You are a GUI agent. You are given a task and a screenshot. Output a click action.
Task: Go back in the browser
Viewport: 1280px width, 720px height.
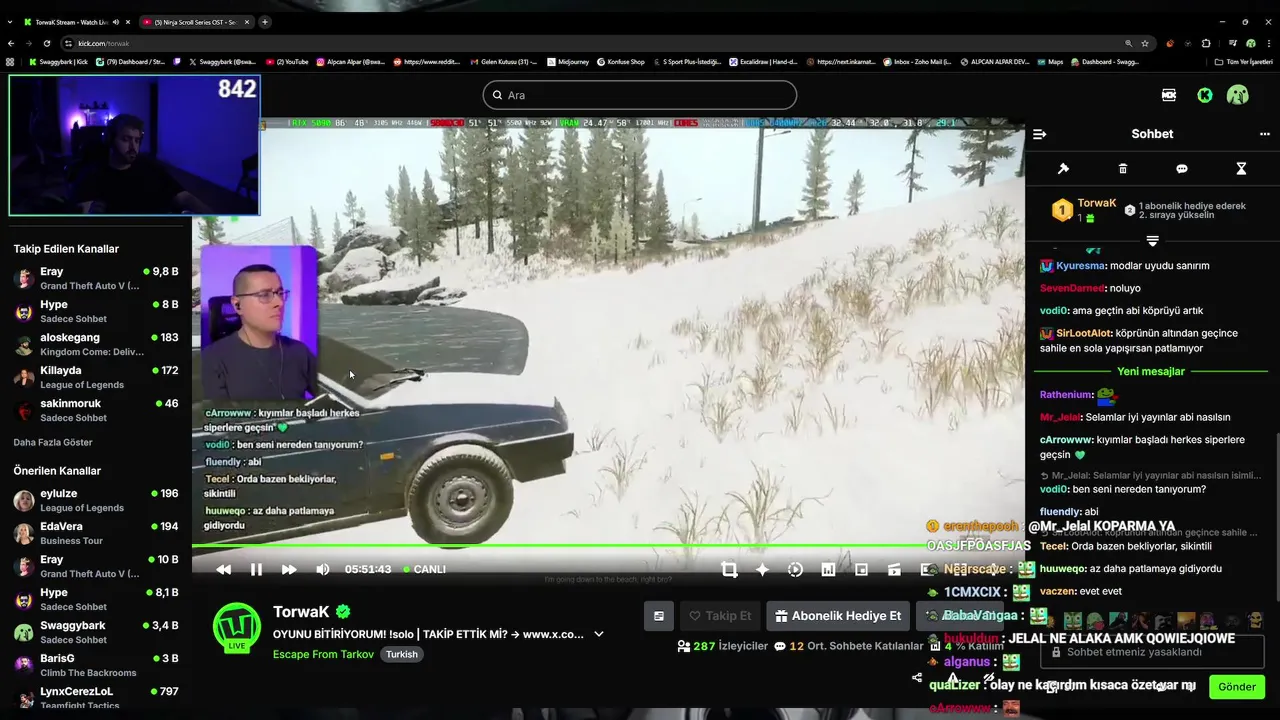(11, 43)
